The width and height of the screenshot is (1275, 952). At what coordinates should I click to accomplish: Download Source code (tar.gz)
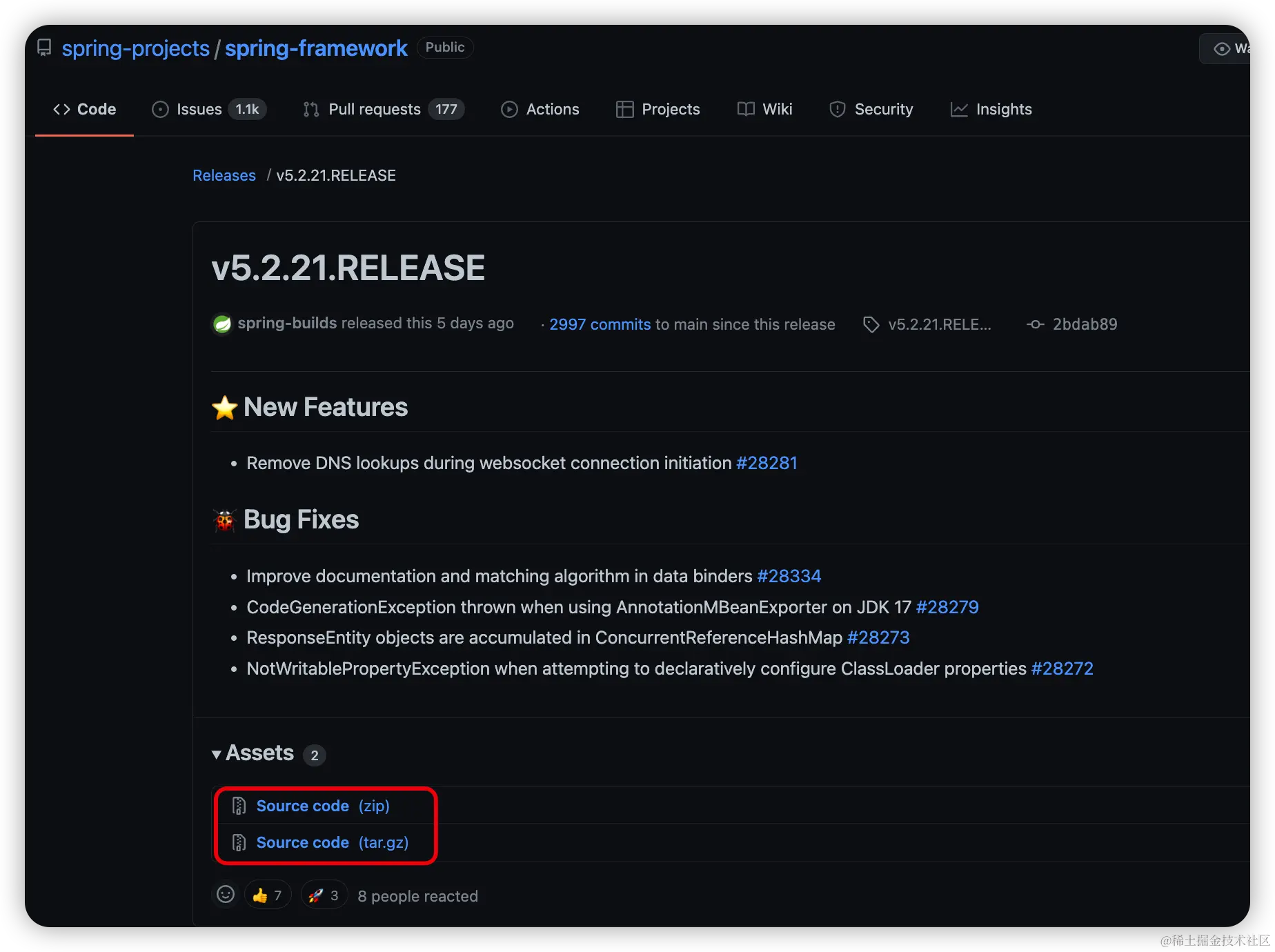(x=333, y=842)
